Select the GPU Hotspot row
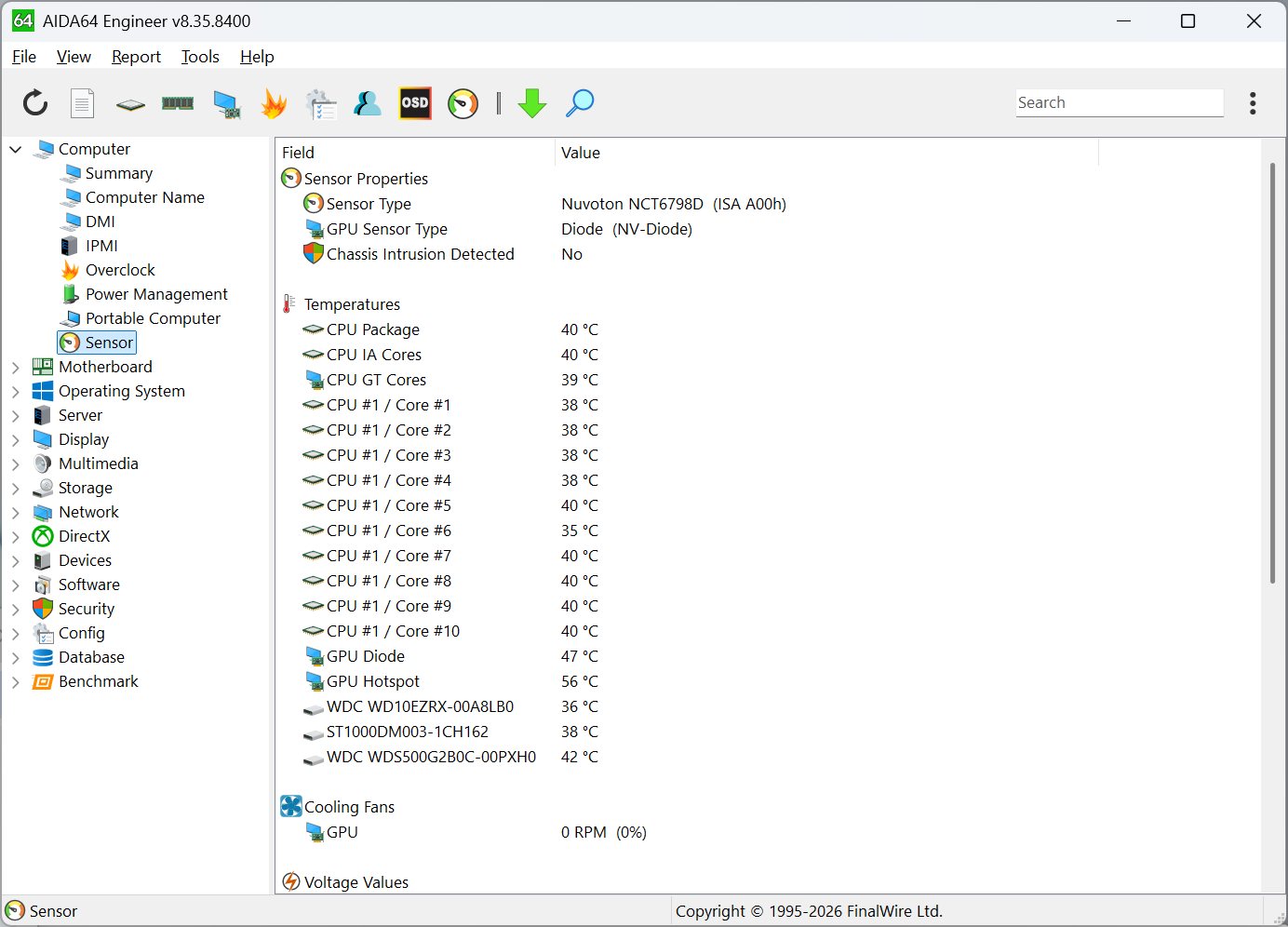 tap(687, 681)
